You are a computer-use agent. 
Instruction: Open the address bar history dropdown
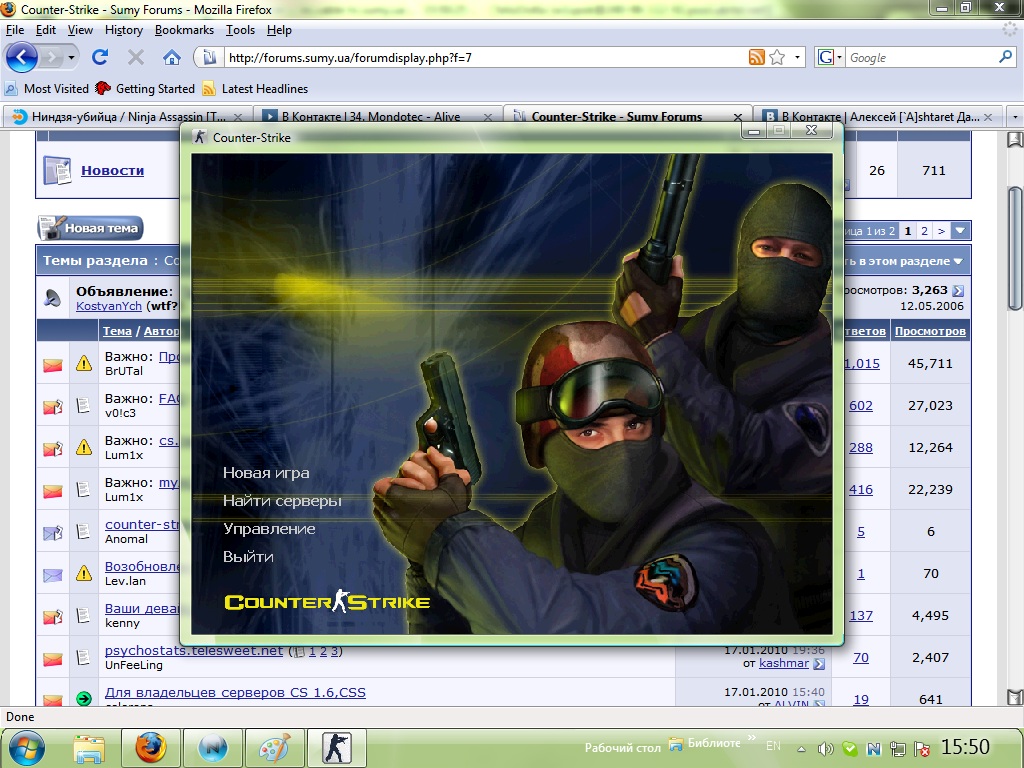coord(798,57)
